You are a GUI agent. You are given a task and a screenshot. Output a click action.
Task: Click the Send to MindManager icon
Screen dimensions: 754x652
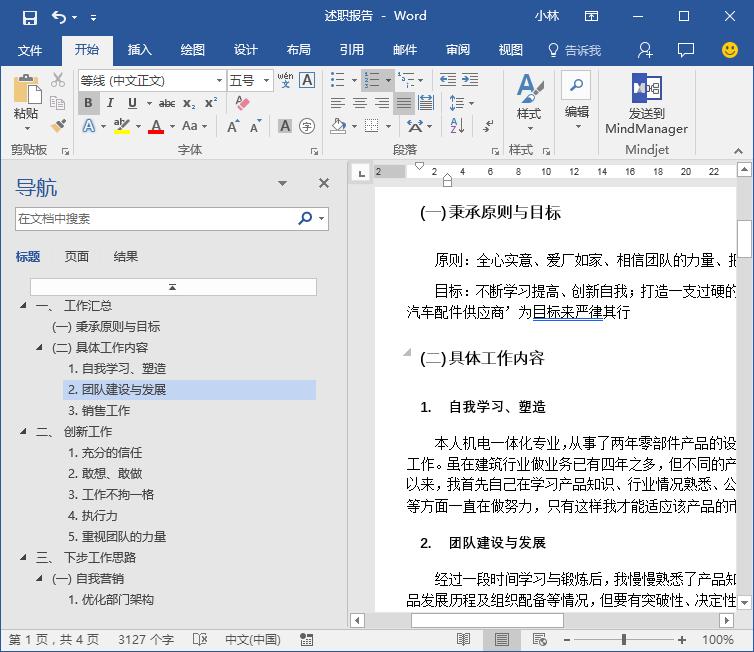tap(646, 88)
